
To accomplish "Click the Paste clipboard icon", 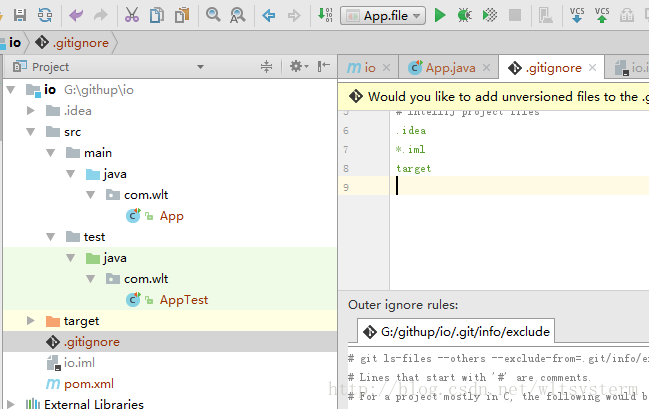I will [x=182, y=15].
